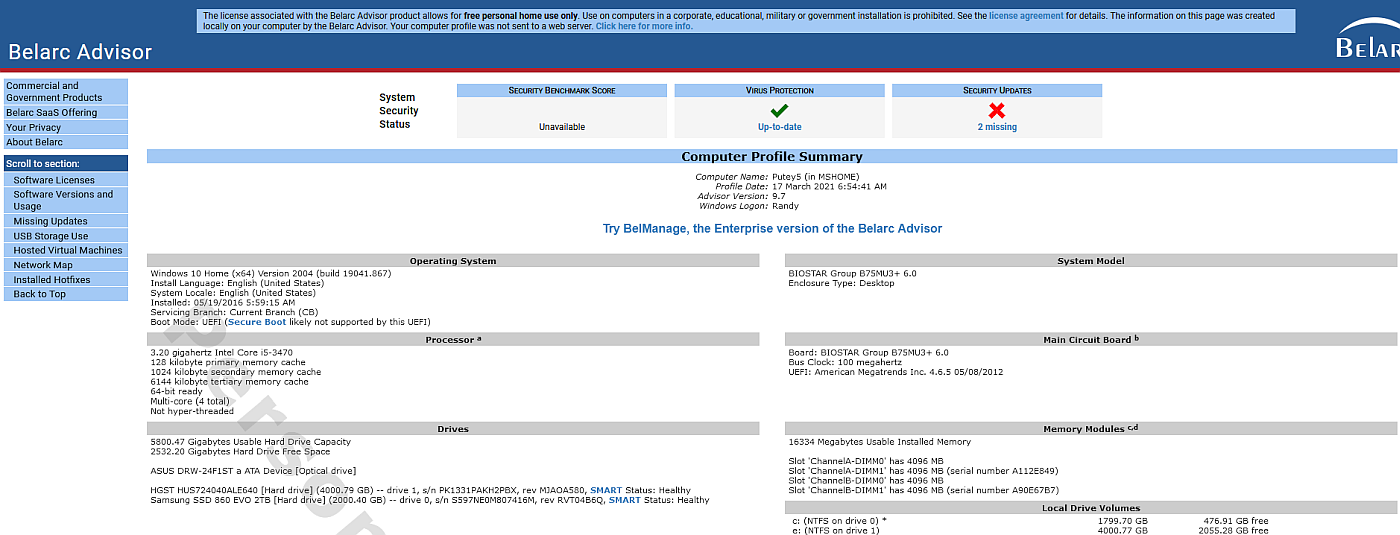
Task: Click the Belarc Advisor title text
Action: pos(80,52)
